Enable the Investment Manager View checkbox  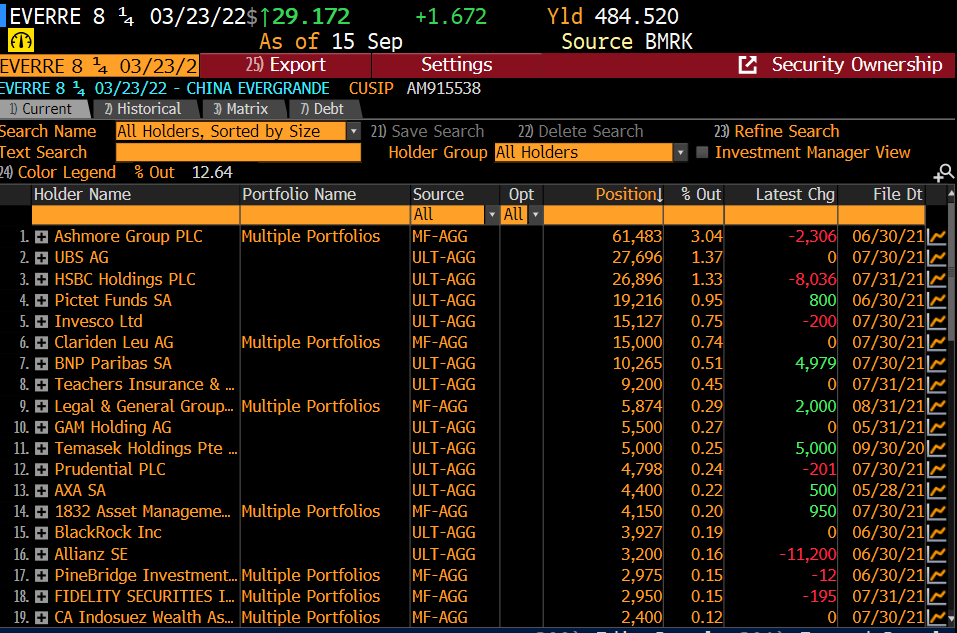702,152
